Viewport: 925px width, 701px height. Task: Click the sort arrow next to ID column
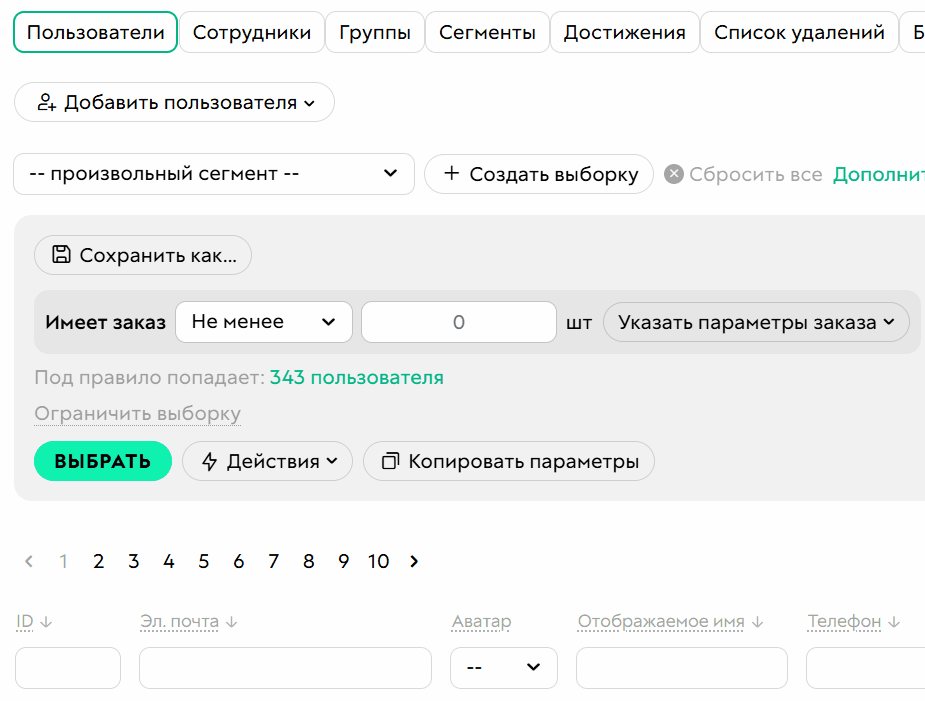pyautogui.click(x=45, y=621)
